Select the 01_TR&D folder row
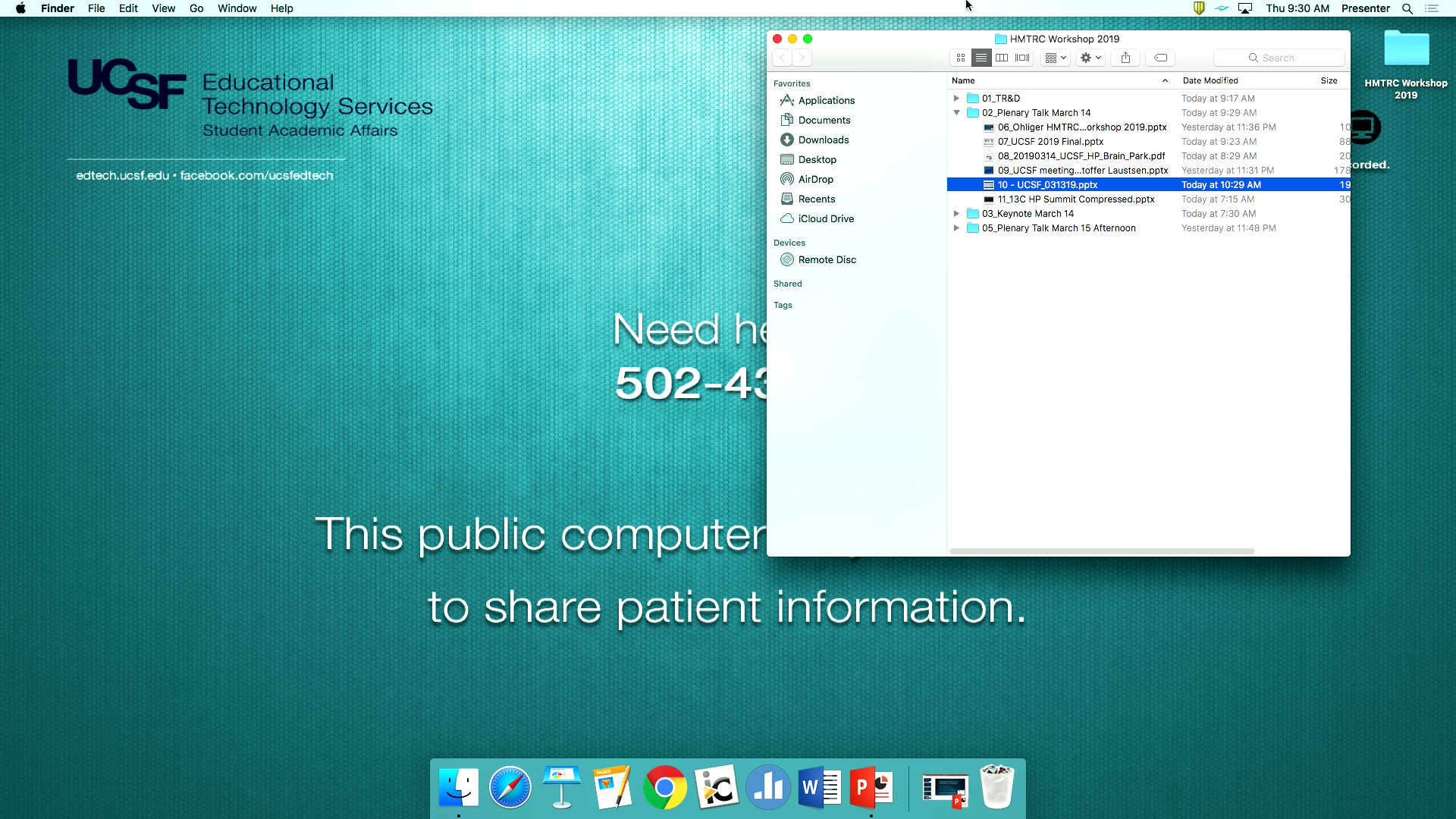 [x=1148, y=99]
